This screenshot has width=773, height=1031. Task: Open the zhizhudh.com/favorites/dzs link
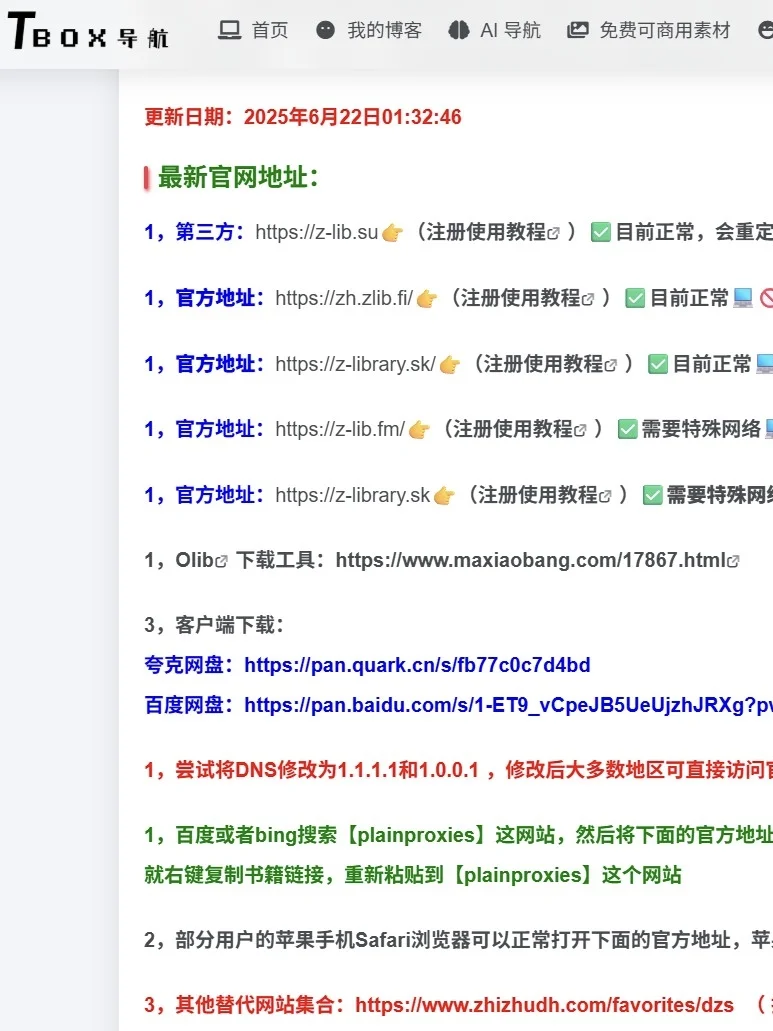coord(544,1005)
